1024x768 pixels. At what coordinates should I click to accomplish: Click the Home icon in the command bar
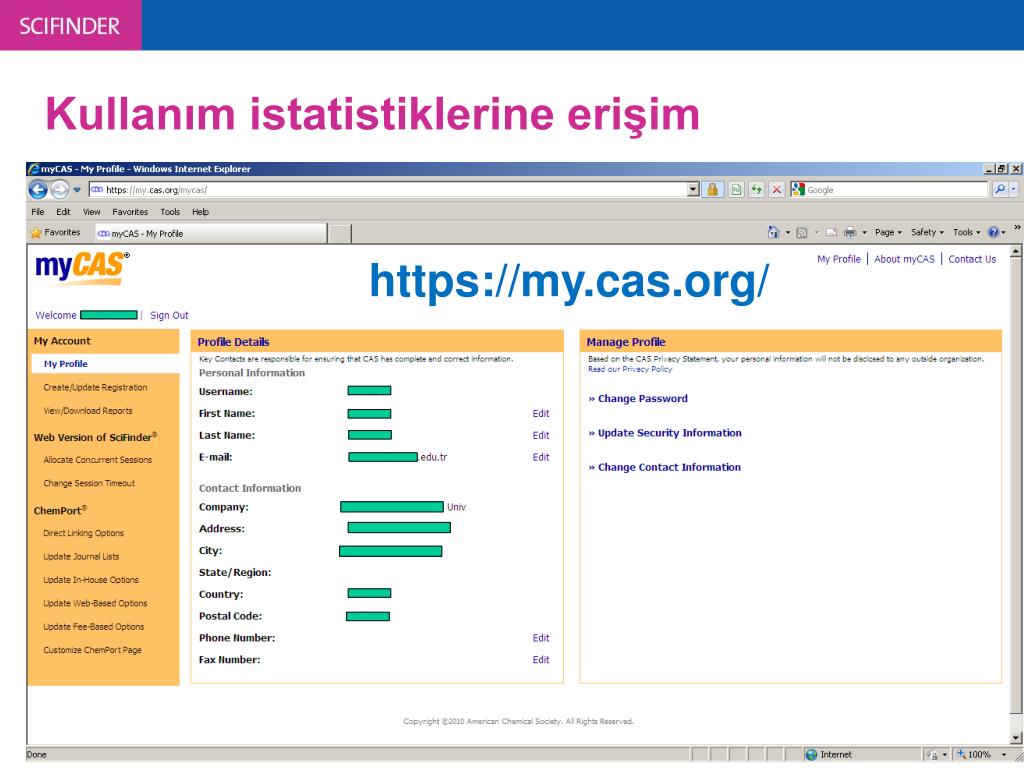pyautogui.click(x=774, y=232)
